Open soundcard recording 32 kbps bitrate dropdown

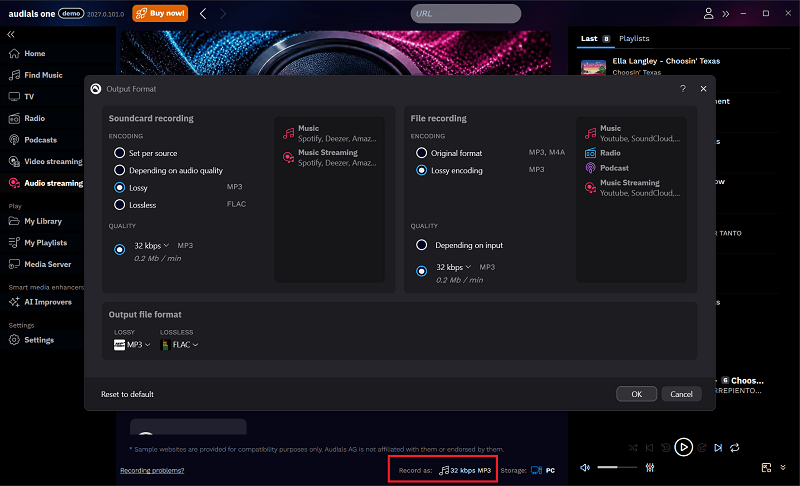pos(152,246)
